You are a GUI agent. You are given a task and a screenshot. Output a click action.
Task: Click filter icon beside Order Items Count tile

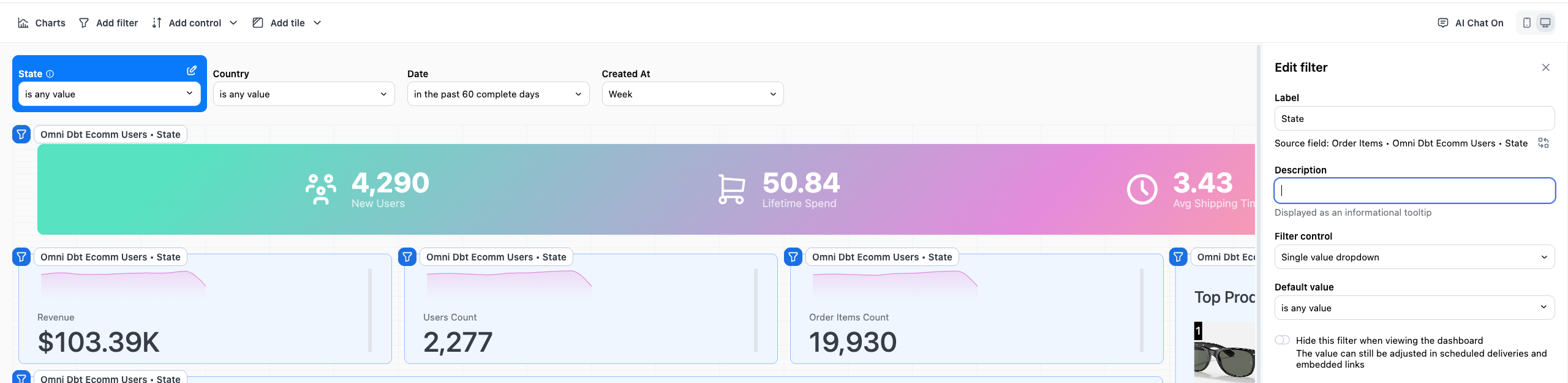click(x=793, y=257)
